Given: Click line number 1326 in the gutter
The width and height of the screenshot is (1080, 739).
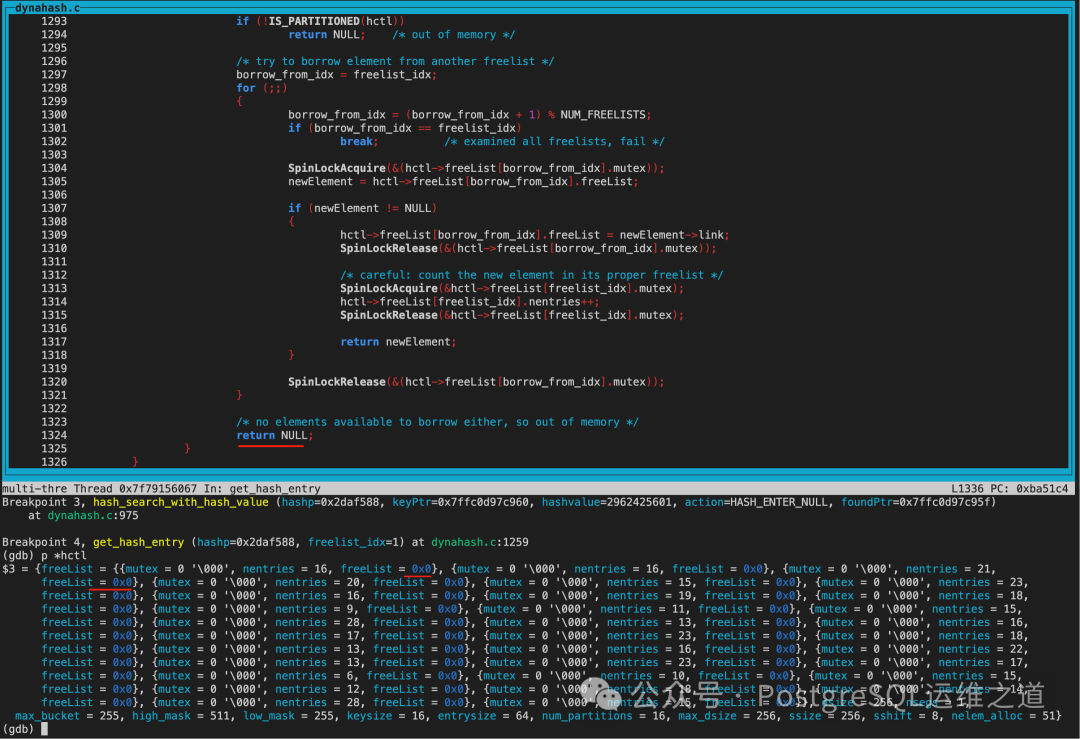Looking at the screenshot, I should click(x=53, y=461).
